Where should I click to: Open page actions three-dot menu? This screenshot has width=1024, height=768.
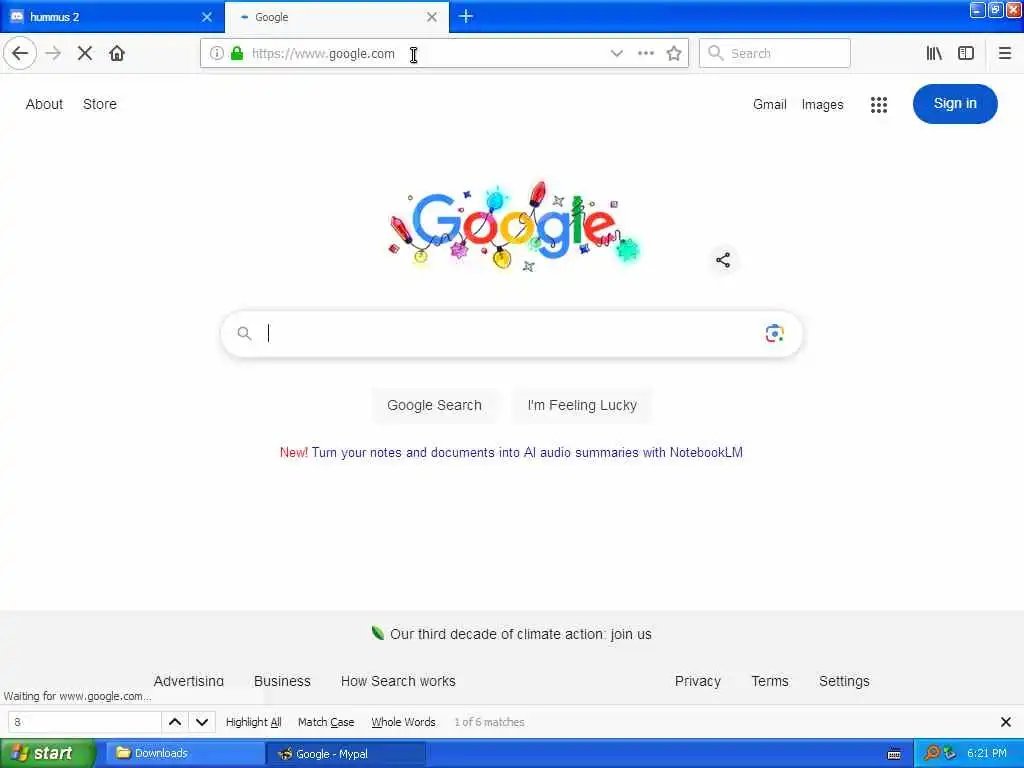[646, 54]
